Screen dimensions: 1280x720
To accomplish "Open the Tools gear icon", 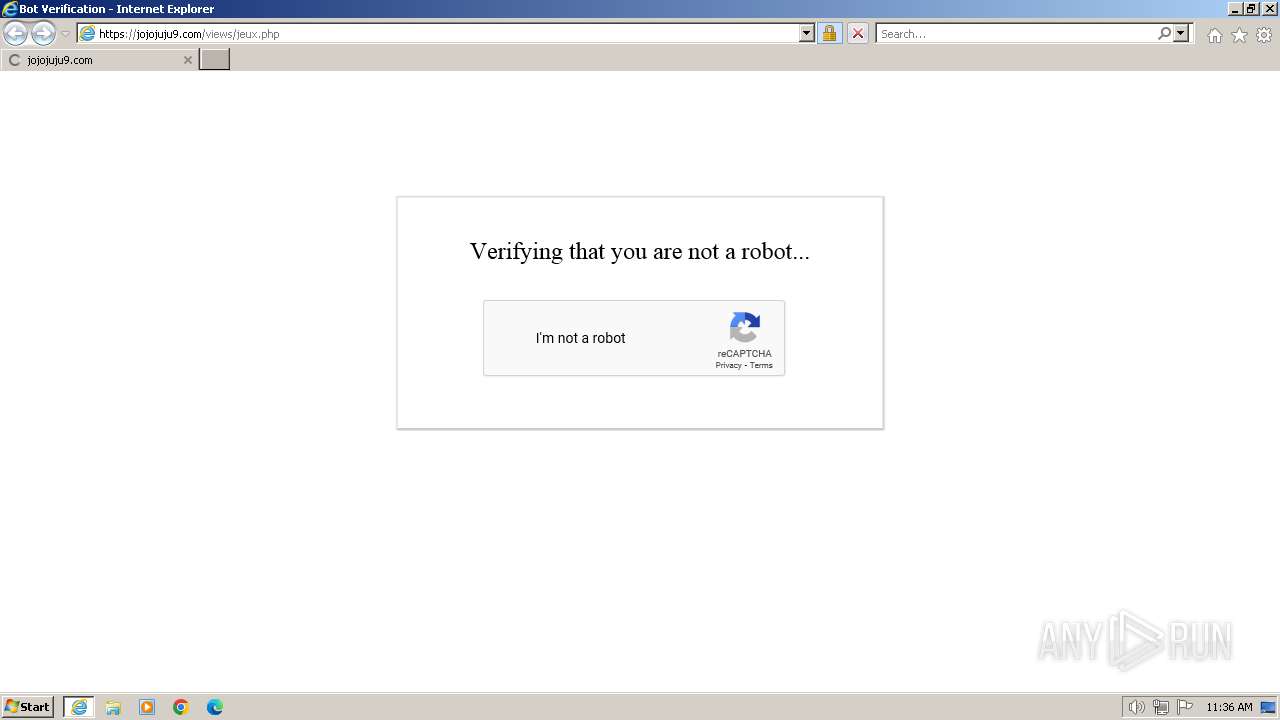I will pyautogui.click(x=1264, y=35).
